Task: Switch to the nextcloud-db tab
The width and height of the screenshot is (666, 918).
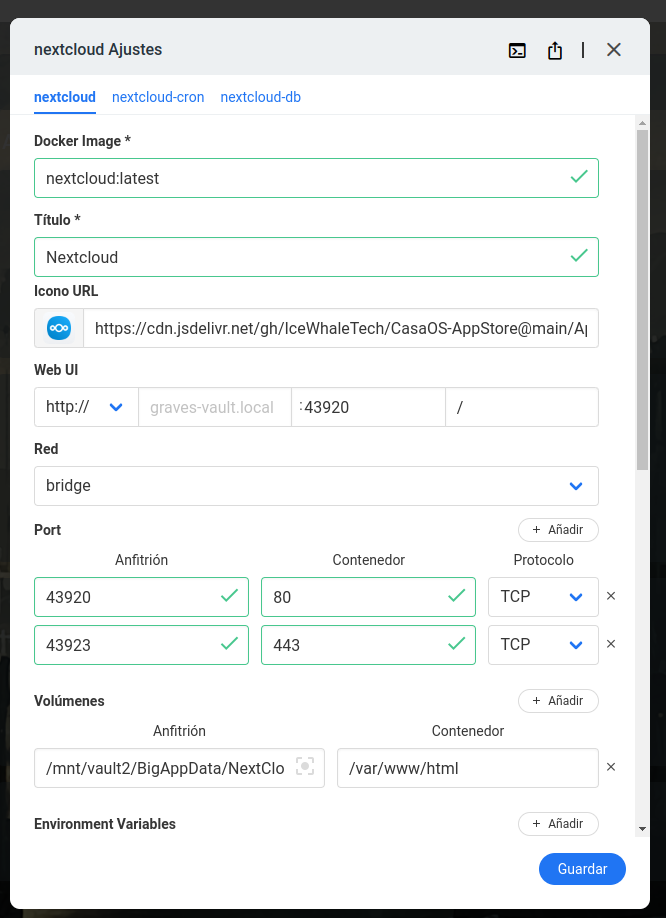Action: coord(260,97)
